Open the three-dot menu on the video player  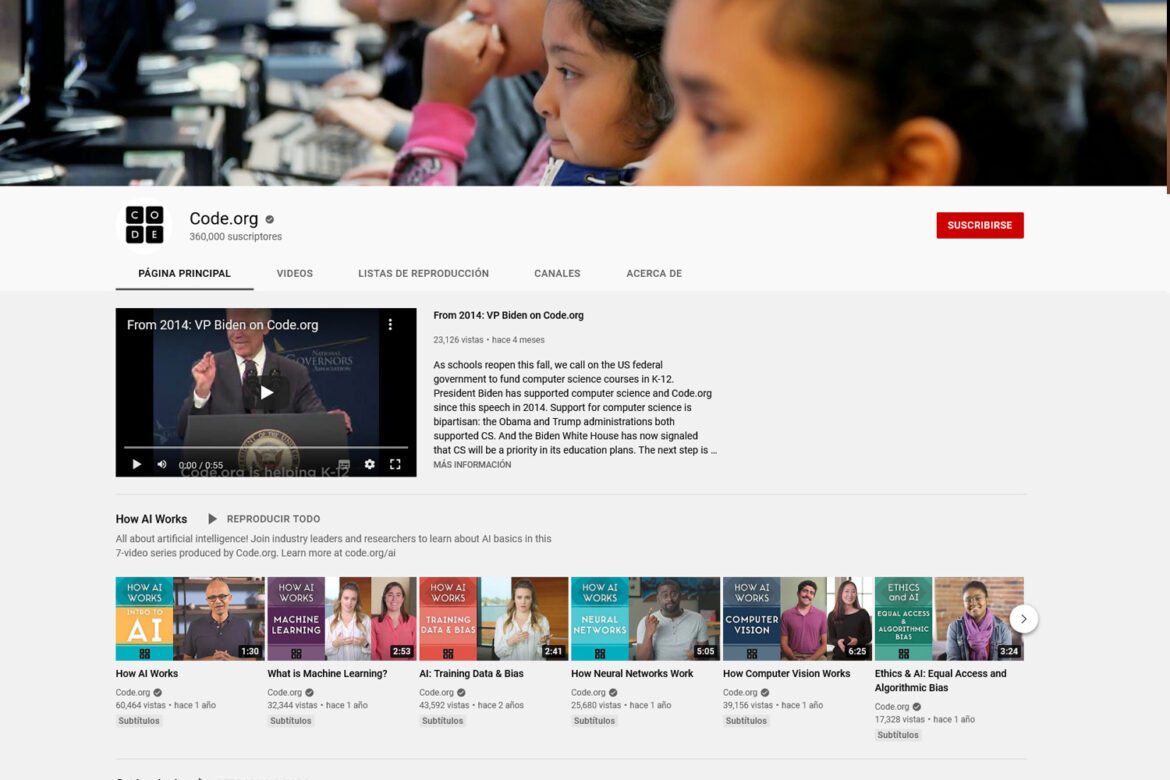(390, 325)
